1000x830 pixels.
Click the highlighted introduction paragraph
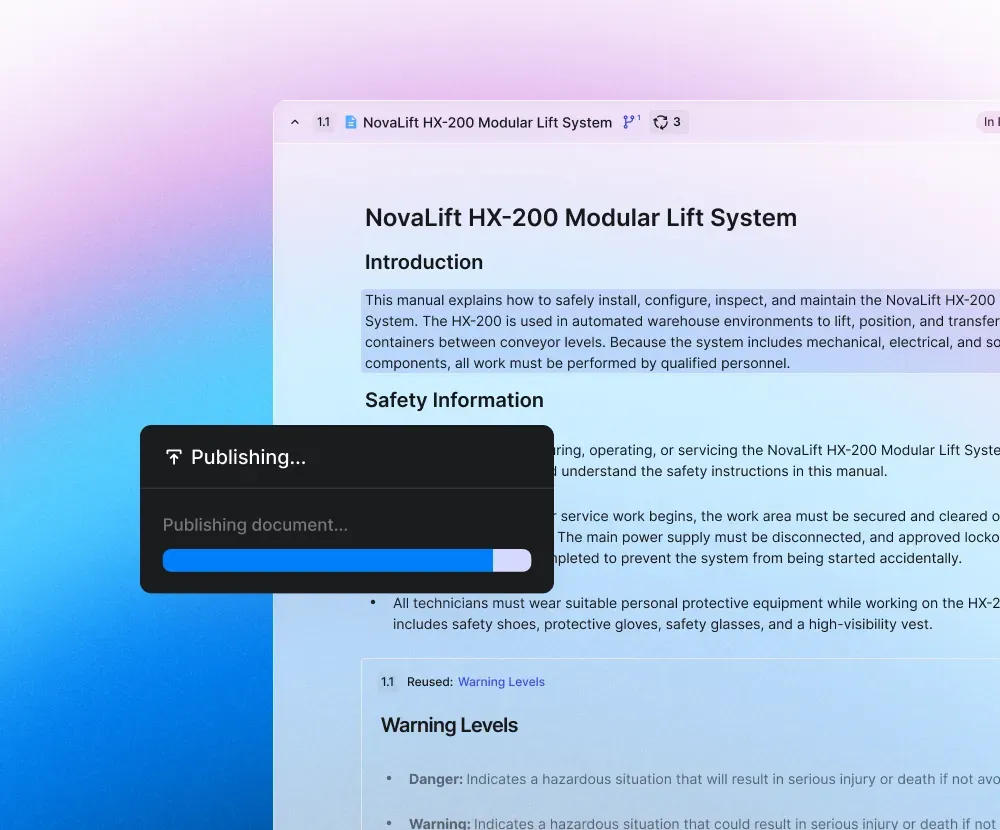click(x=680, y=331)
